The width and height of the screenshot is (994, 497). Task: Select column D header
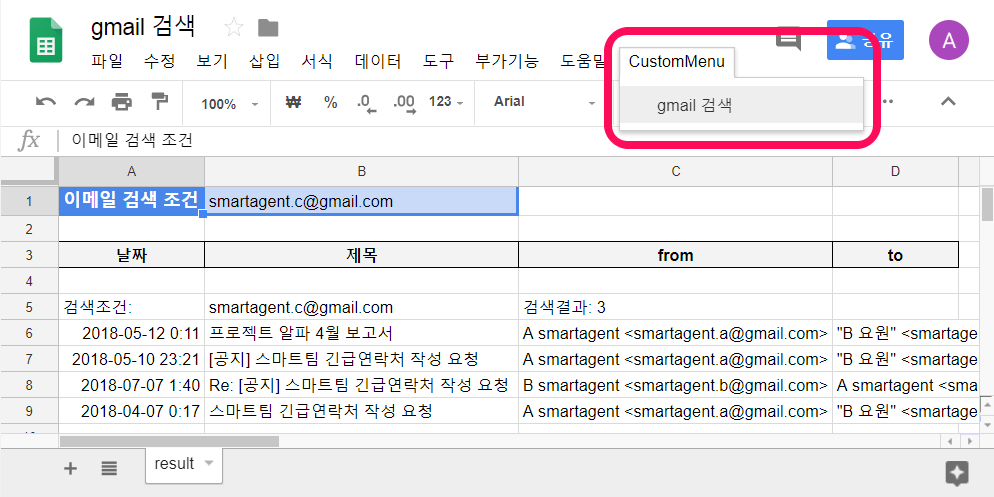pos(895,171)
